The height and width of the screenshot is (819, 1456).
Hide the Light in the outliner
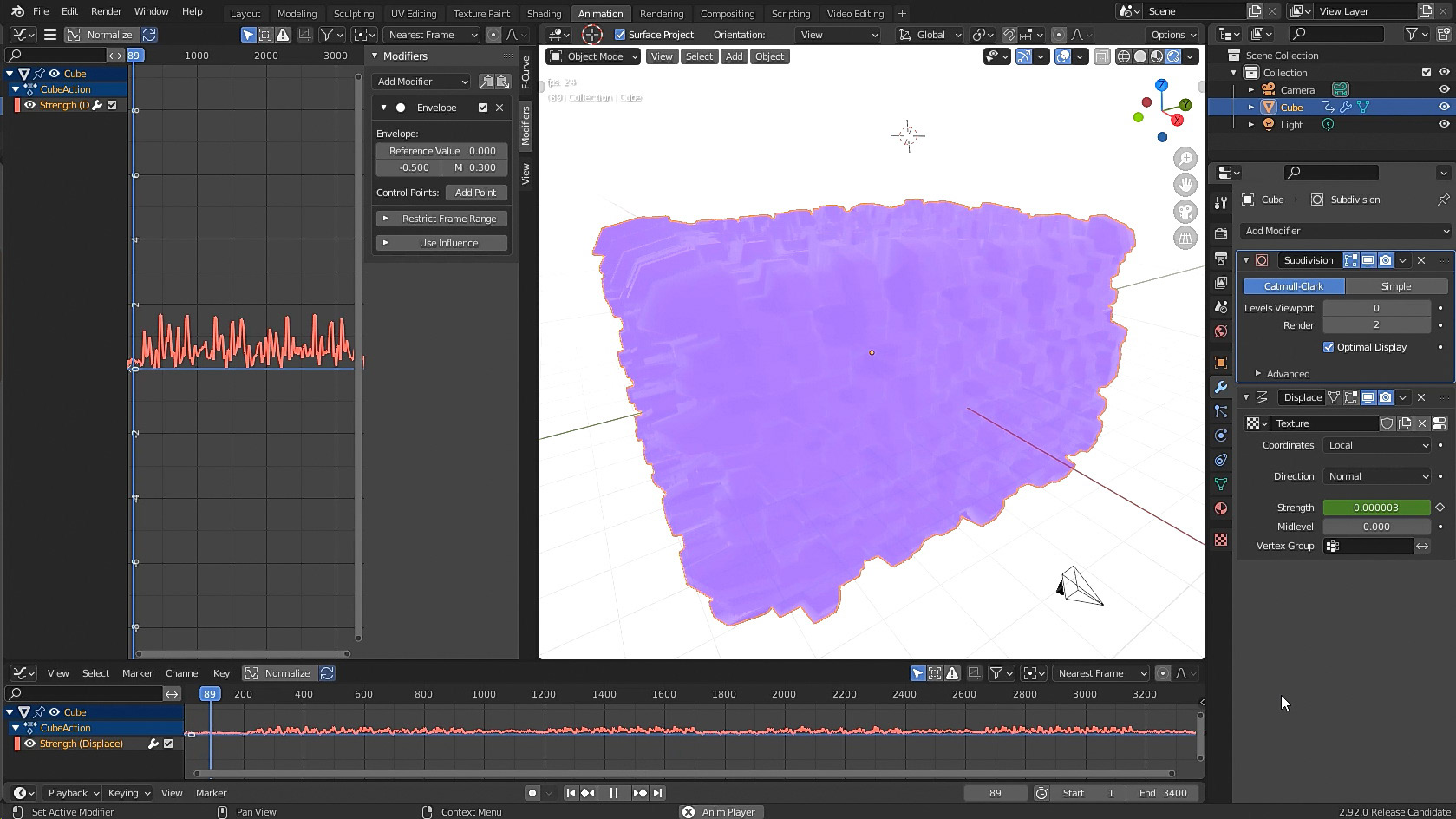pos(1444,125)
